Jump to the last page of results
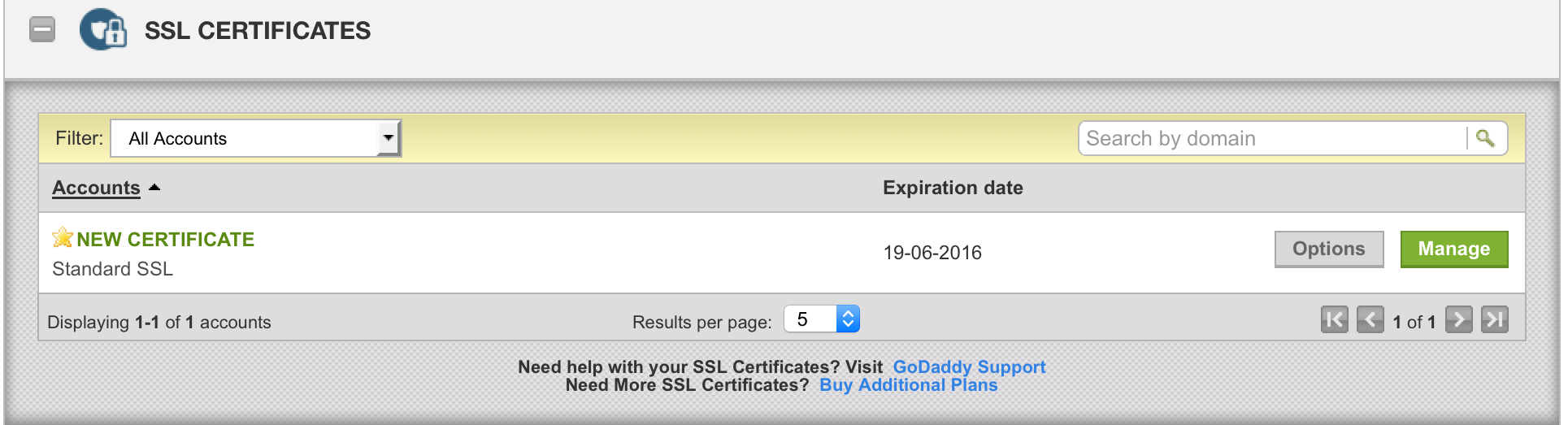Image resolution: width=1568 pixels, height=425 pixels. click(1495, 319)
